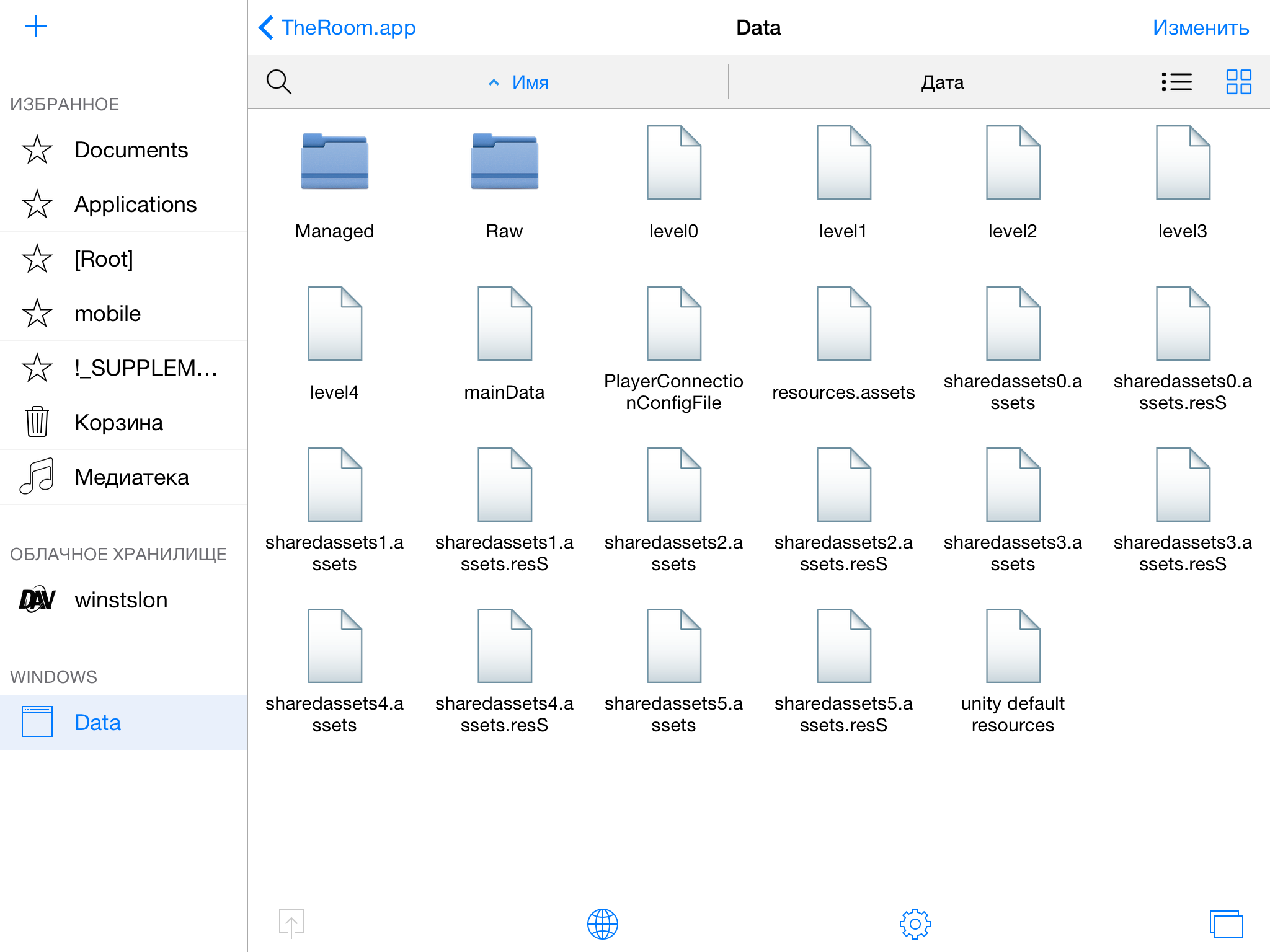Open Documents favorite
This screenshot has height=952, width=1270.
130,150
